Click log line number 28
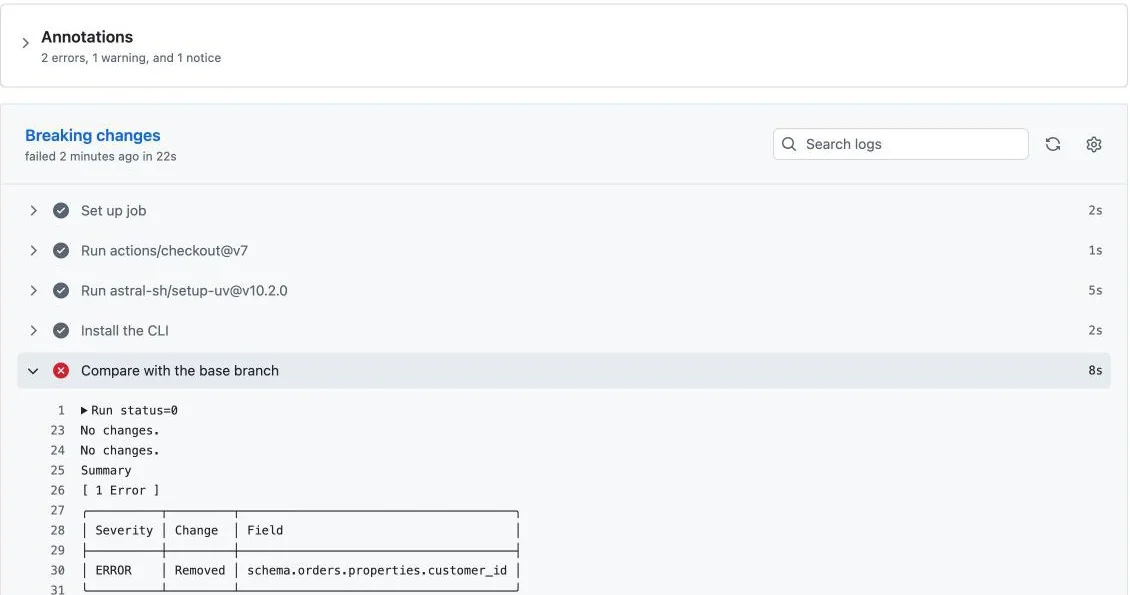 pos(58,530)
